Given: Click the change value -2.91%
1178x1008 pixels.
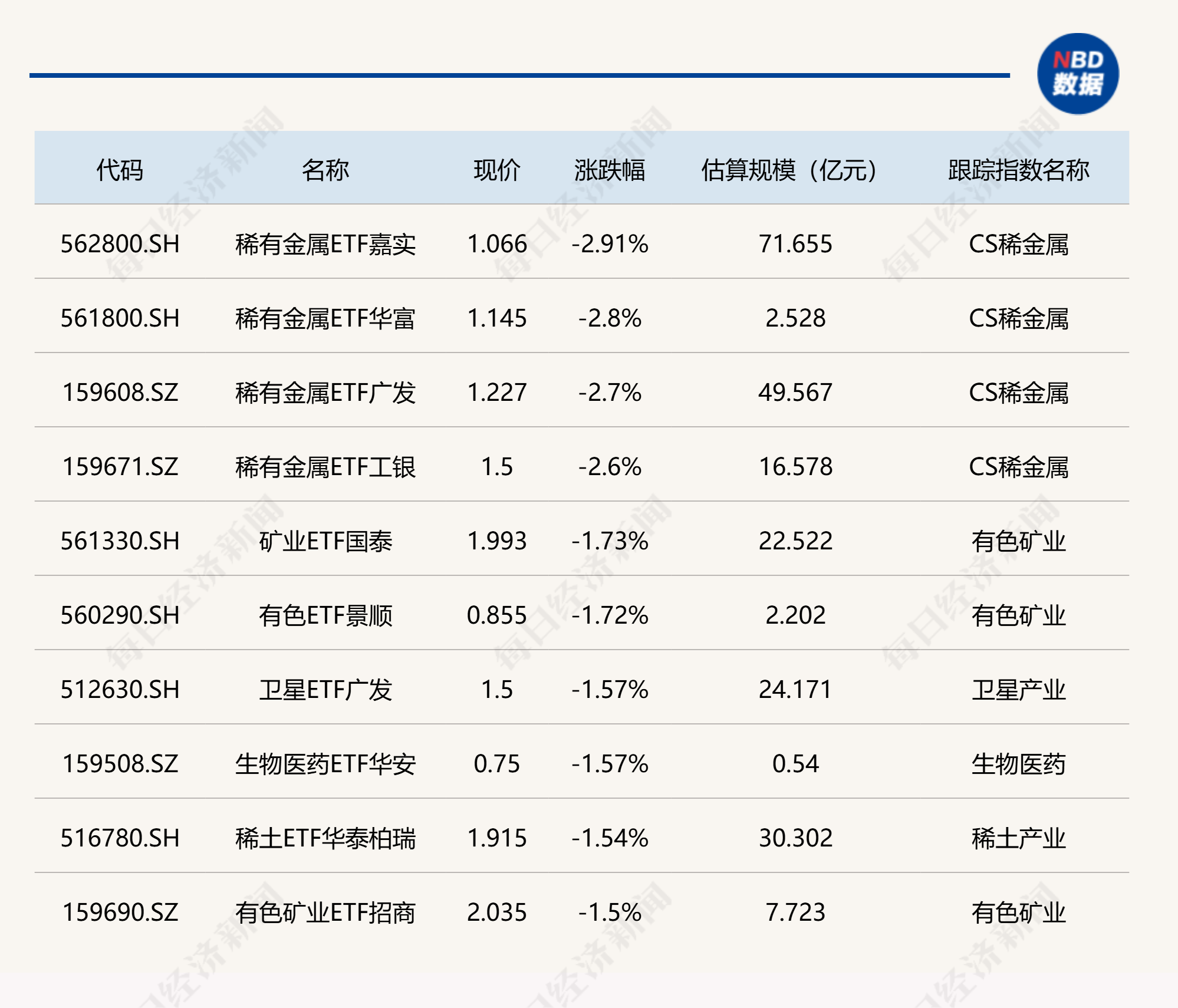Looking at the screenshot, I should 610,244.
